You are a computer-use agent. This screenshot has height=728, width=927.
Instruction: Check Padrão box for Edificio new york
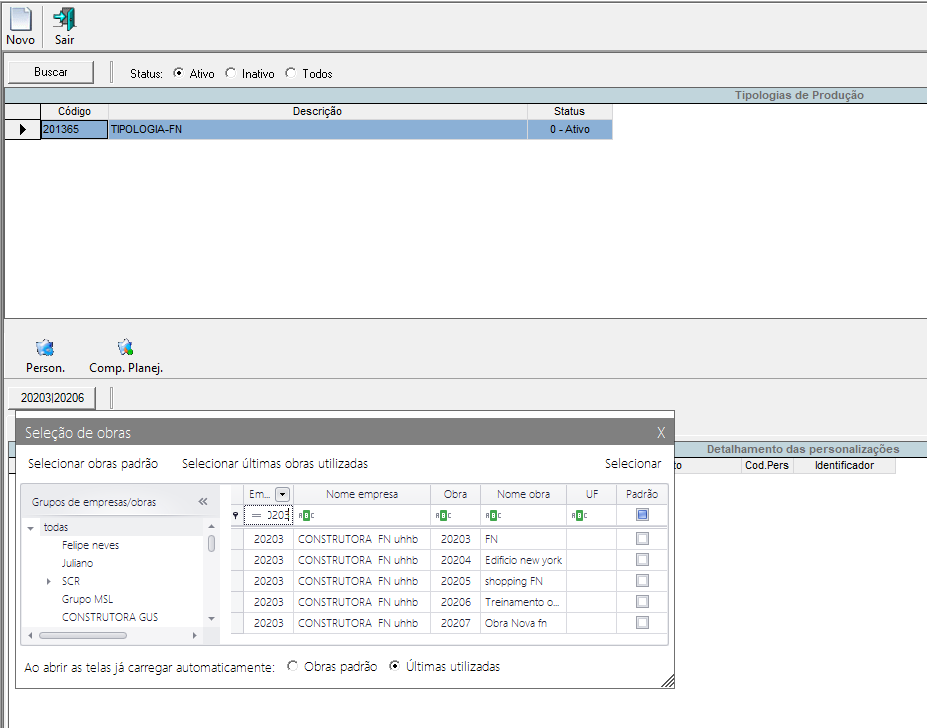pyautogui.click(x=642, y=560)
